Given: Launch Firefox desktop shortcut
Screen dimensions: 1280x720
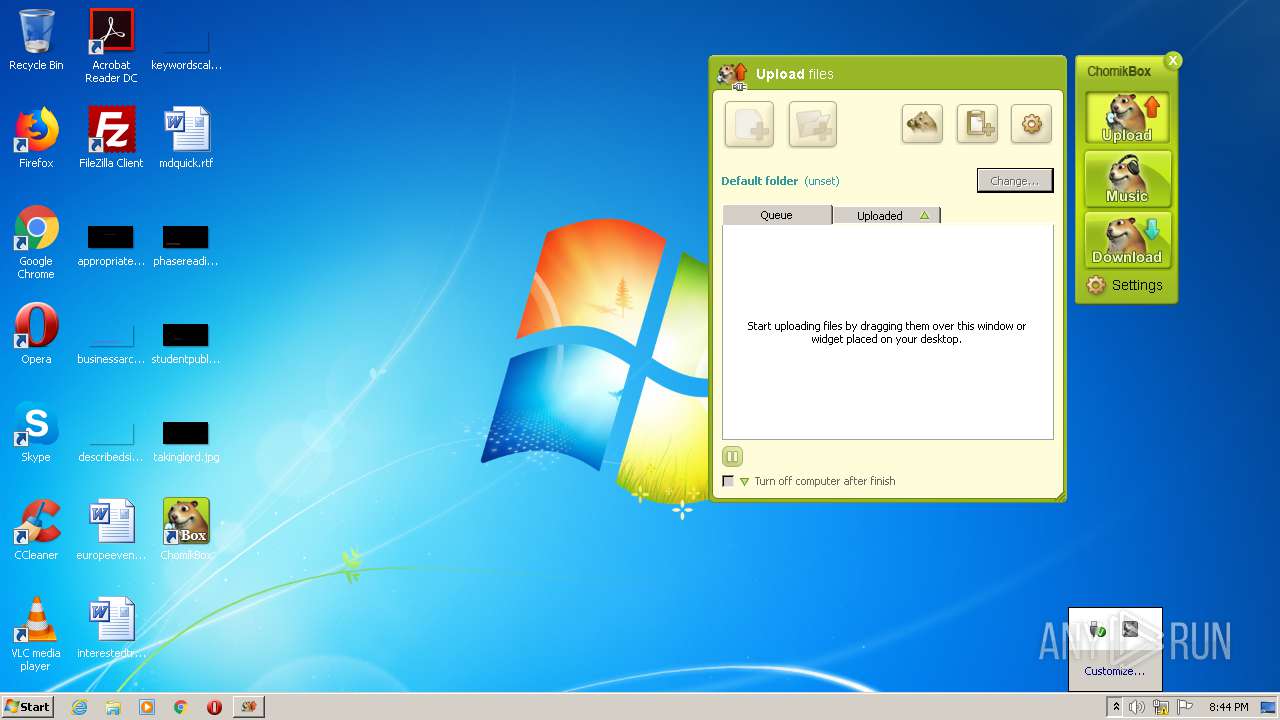Looking at the screenshot, I should click(36, 138).
